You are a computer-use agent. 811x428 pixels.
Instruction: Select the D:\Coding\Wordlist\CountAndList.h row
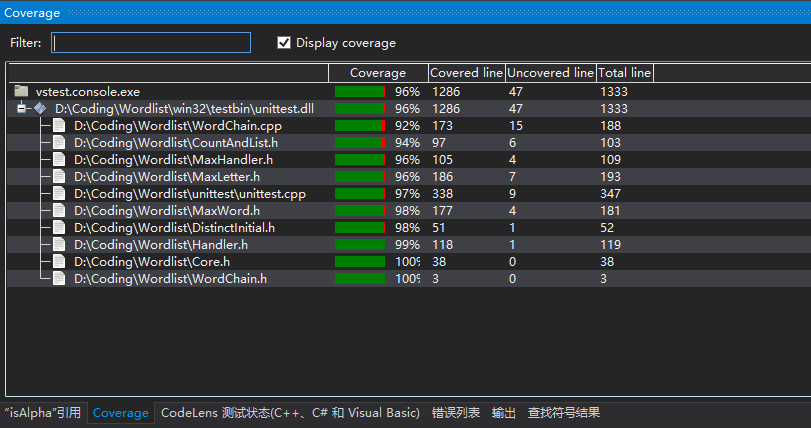[409, 143]
